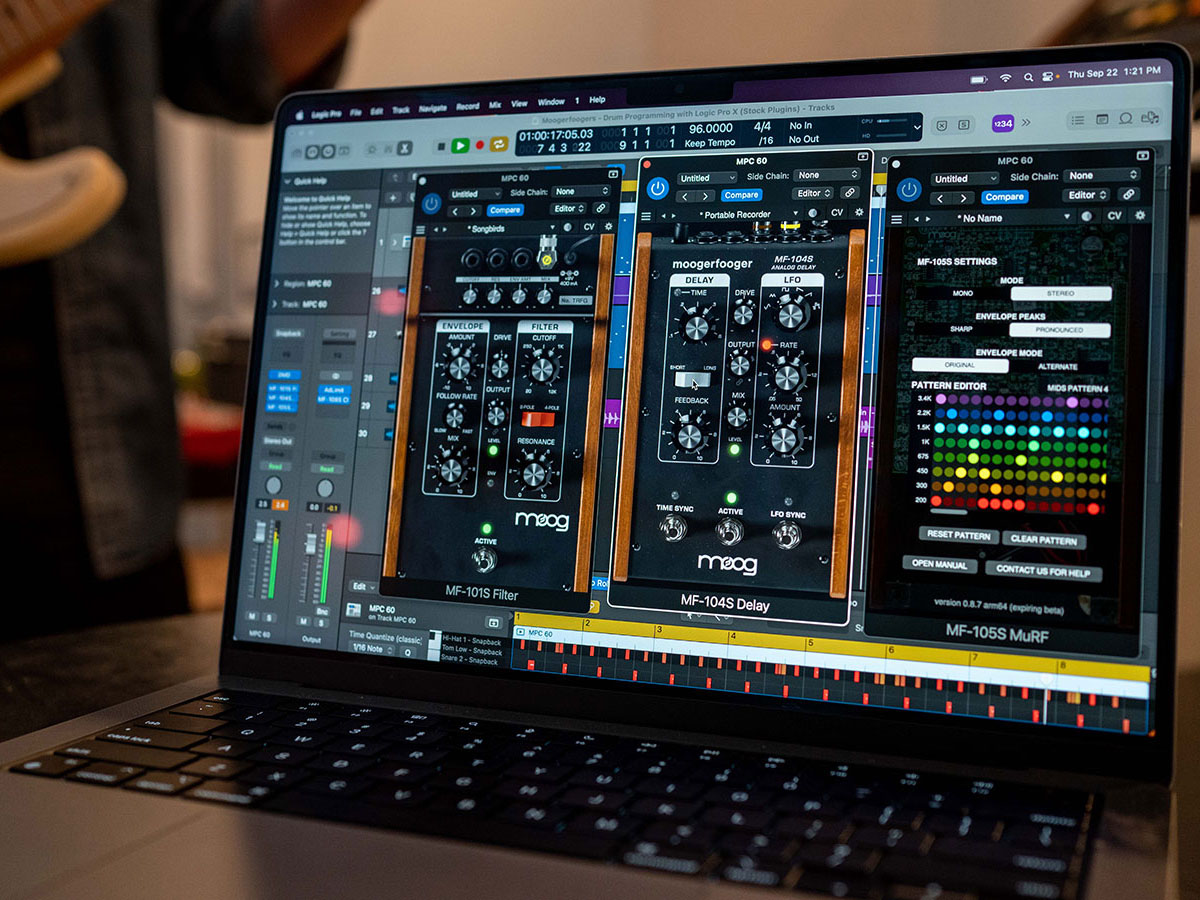Open Editor view dropdown in MF-104S Delay window

[x=812, y=194]
